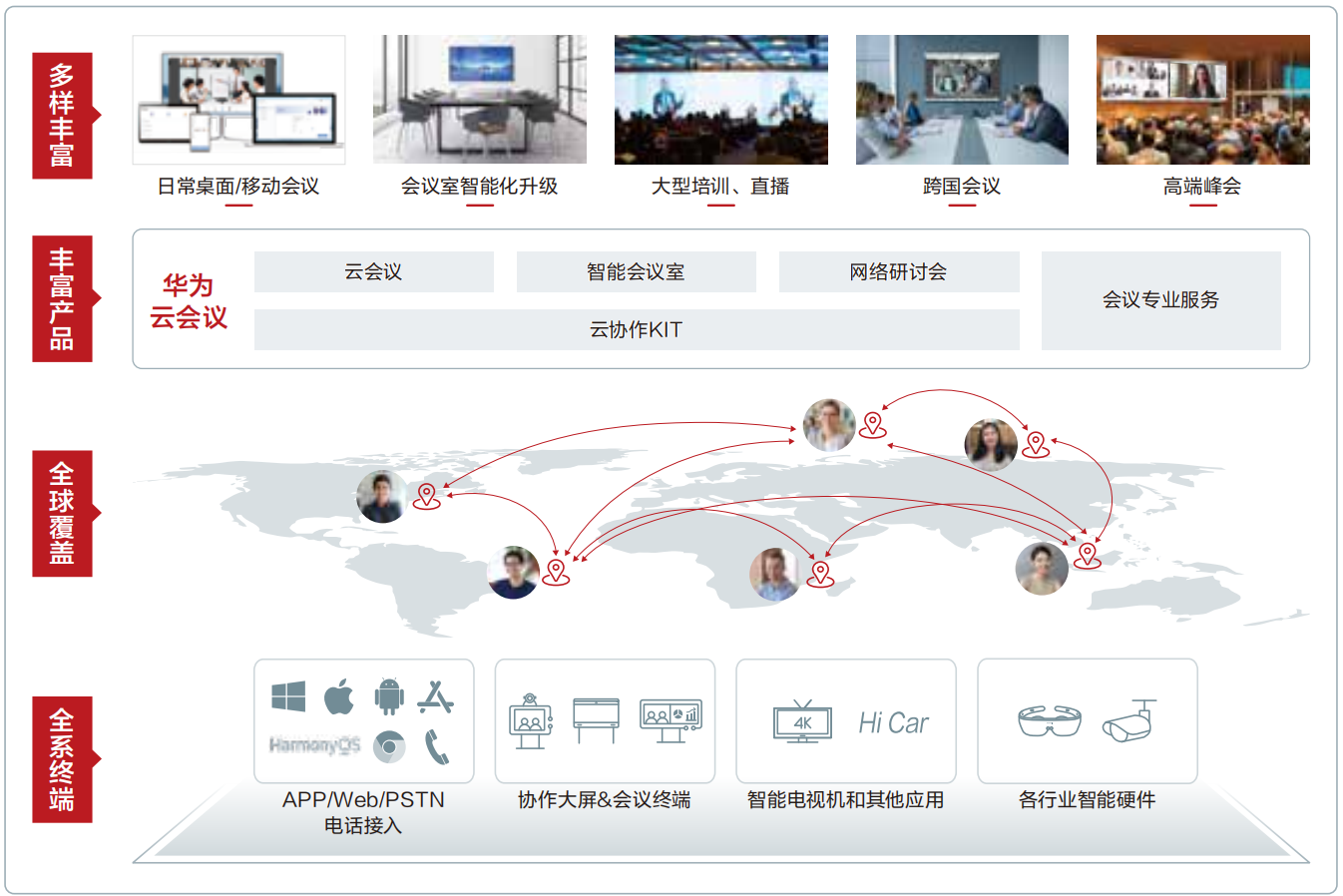Click the 4K television icon
Image resolution: width=1343 pixels, height=896 pixels.
coord(802,721)
